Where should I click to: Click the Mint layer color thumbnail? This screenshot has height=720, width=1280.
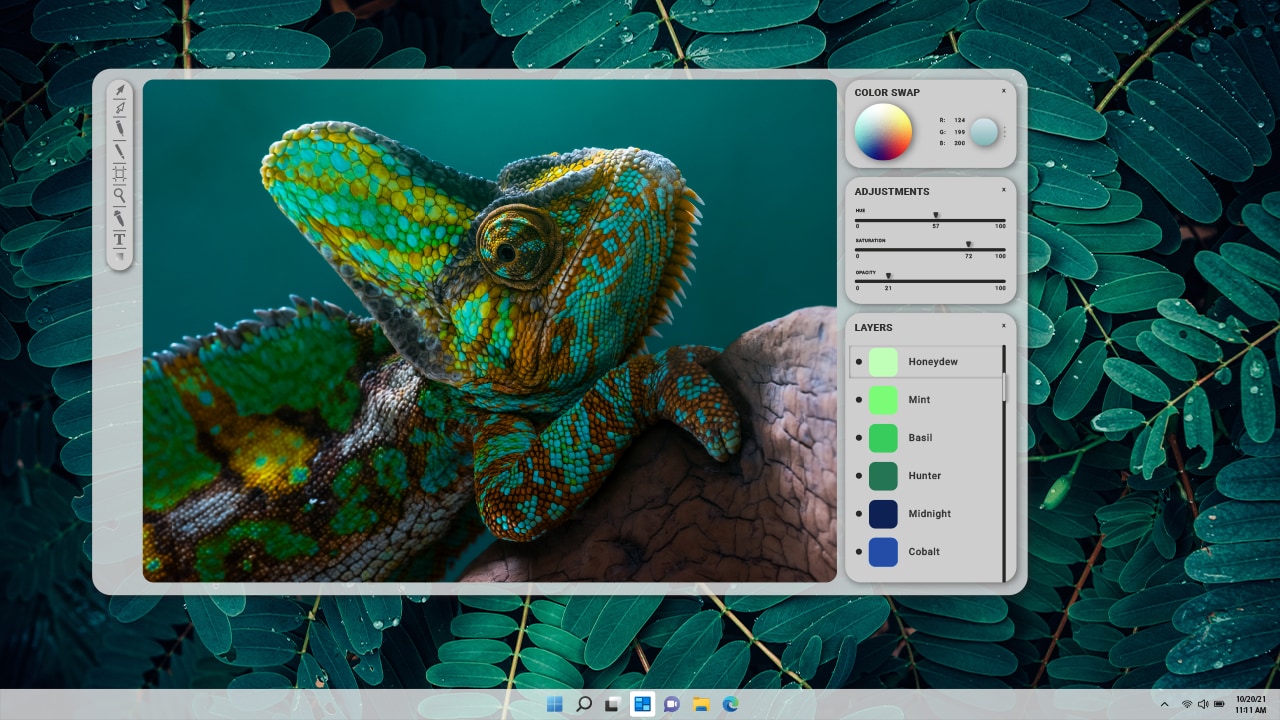(883, 400)
